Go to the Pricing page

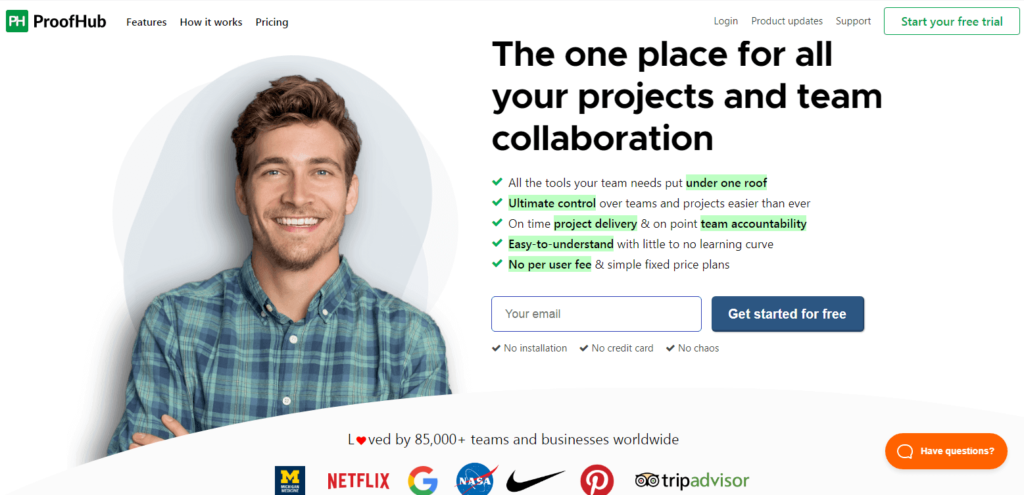point(272,22)
